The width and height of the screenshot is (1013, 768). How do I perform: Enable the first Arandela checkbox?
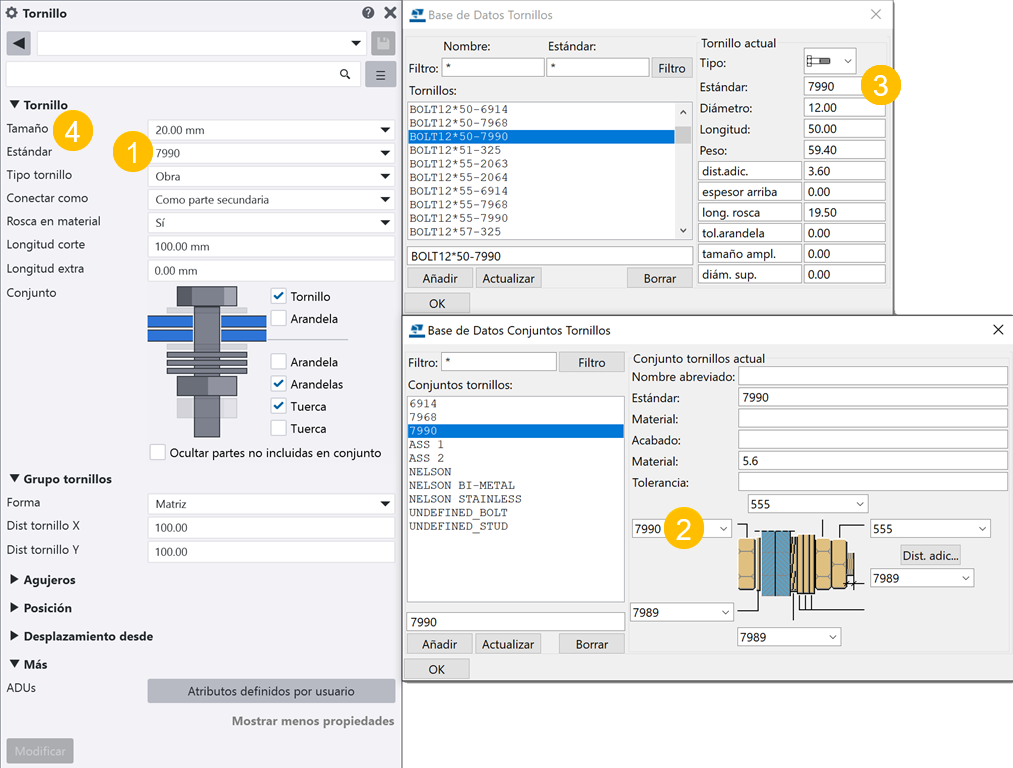point(279,319)
